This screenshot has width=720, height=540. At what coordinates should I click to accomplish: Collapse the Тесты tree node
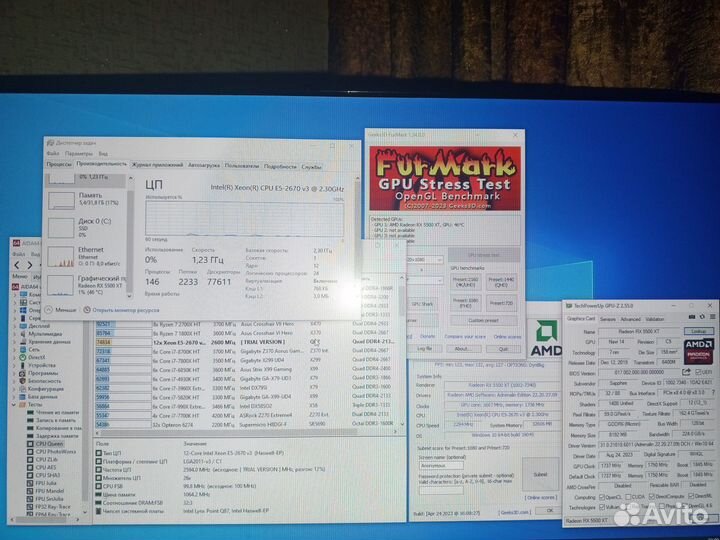point(14,405)
